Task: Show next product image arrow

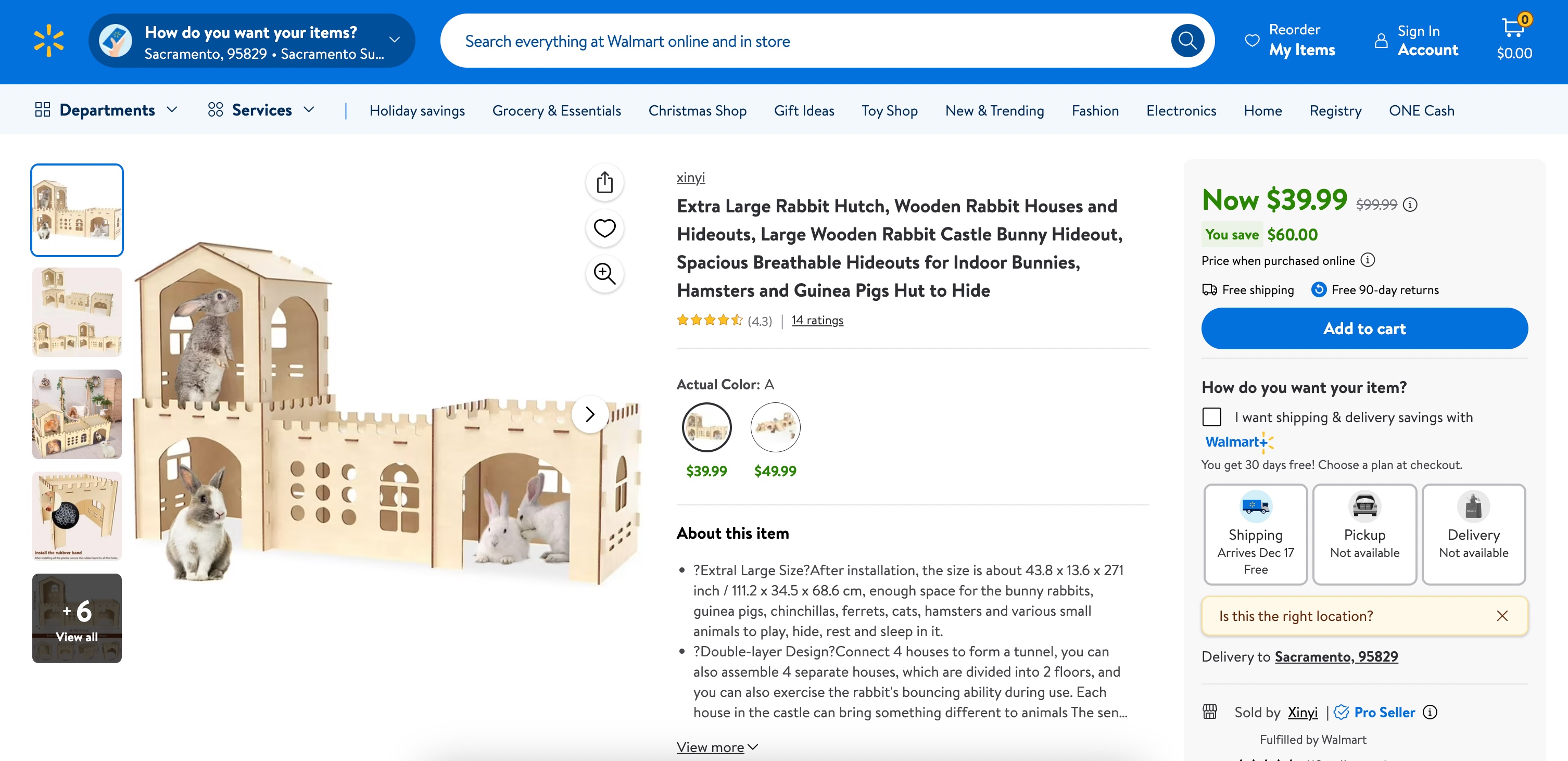Action: [x=589, y=414]
